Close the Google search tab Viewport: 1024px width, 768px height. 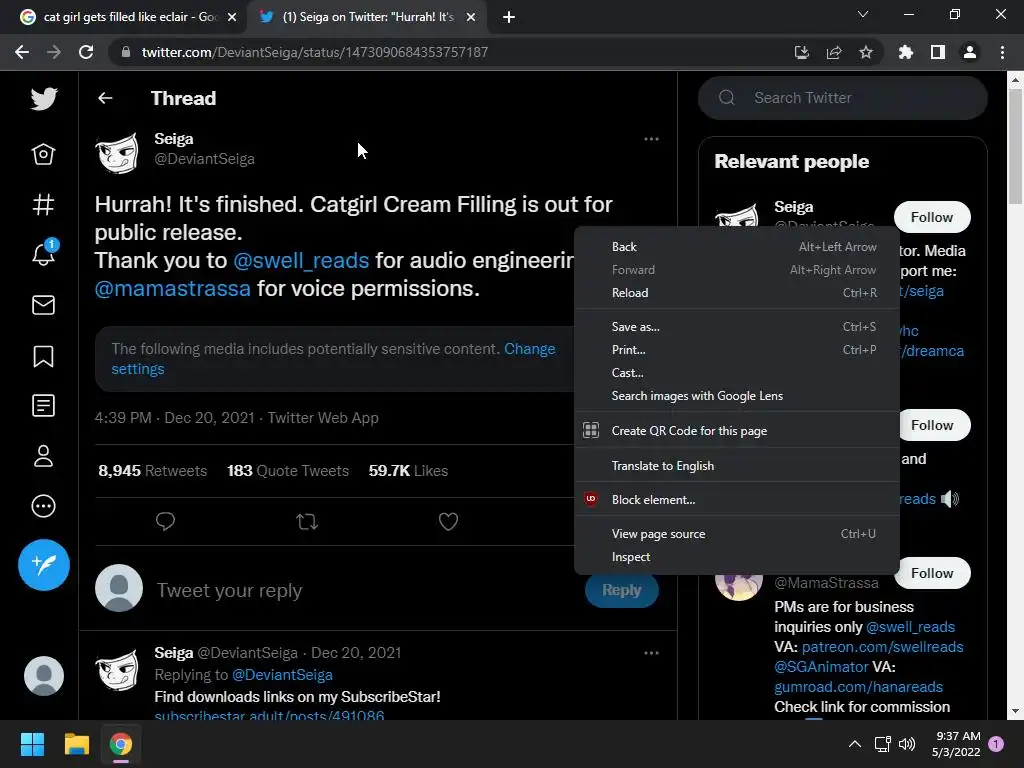tap(232, 17)
